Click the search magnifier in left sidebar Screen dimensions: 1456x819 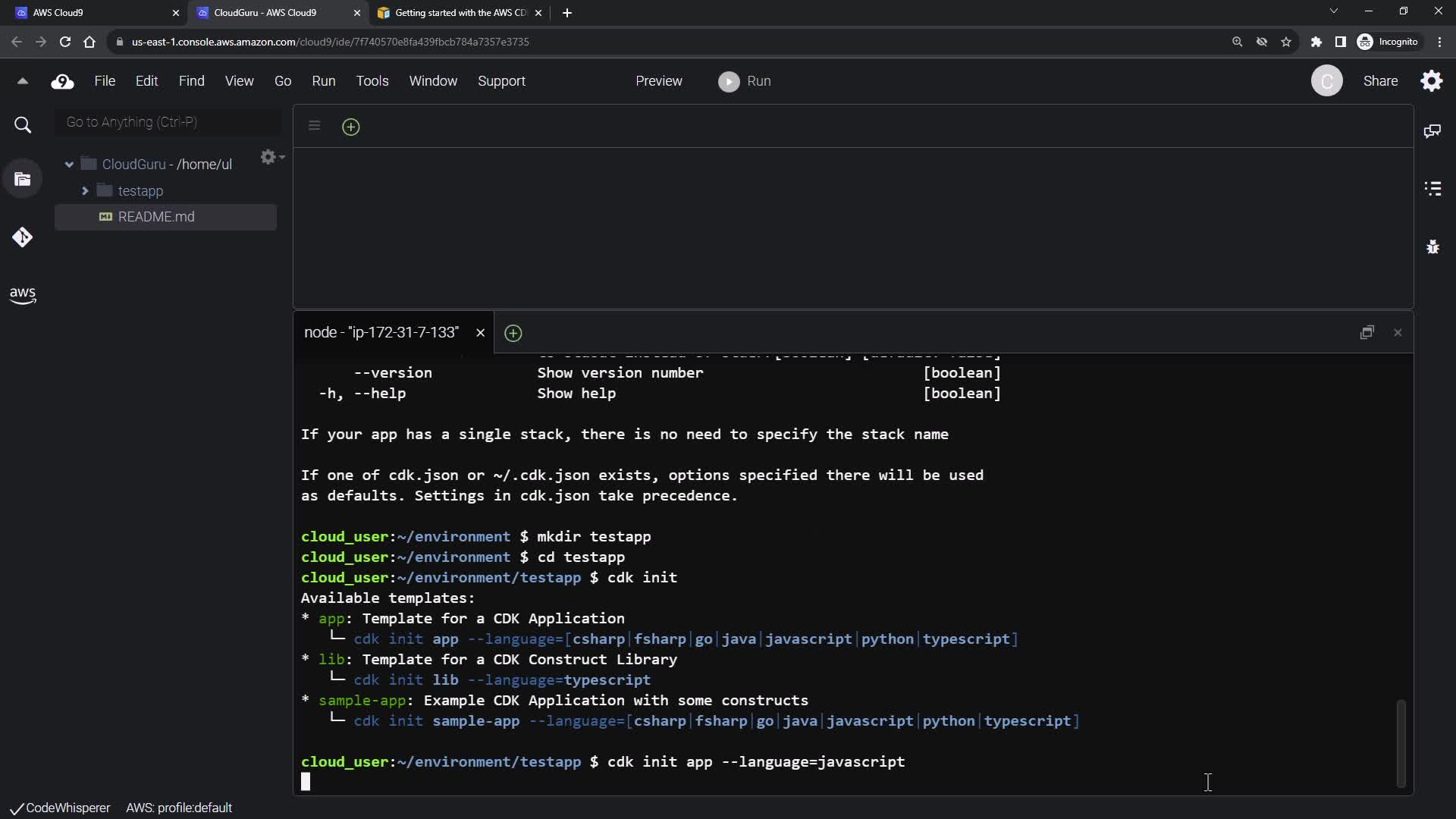pos(23,125)
